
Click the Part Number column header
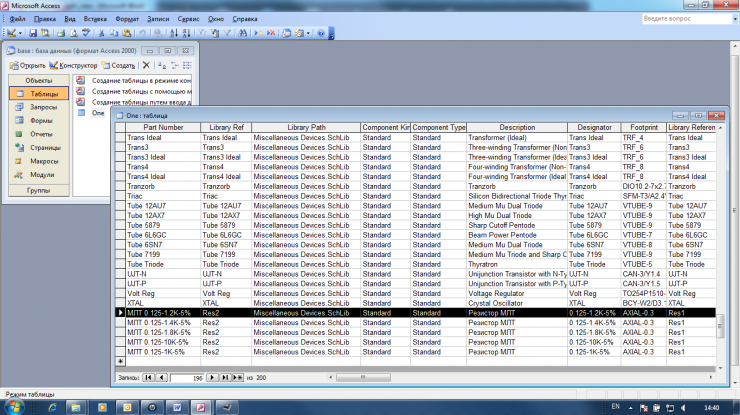(x=163, y=128)
